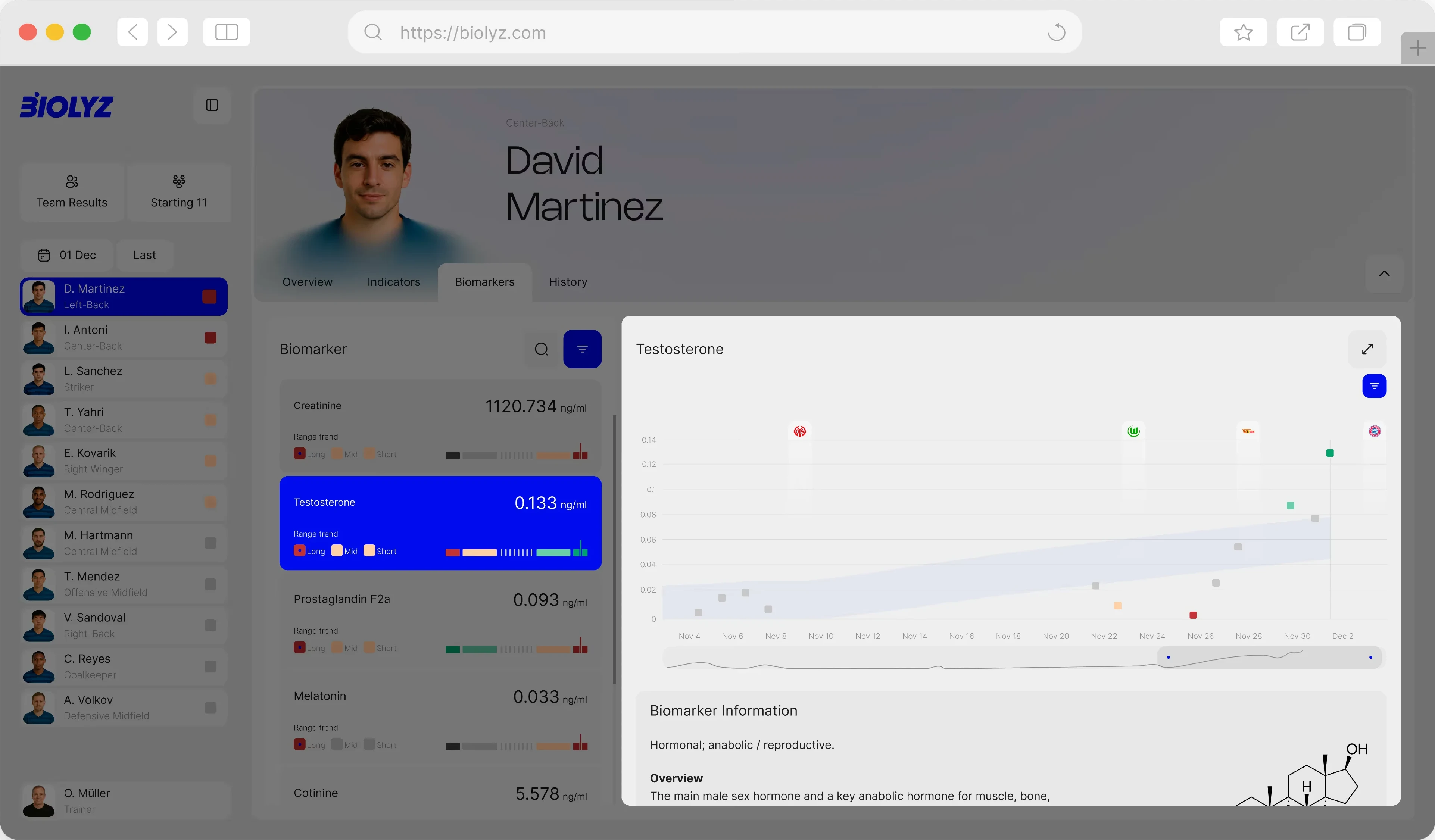Reload the page
The height and width of the screenshot is (840, 1435).
[1056, 32]
